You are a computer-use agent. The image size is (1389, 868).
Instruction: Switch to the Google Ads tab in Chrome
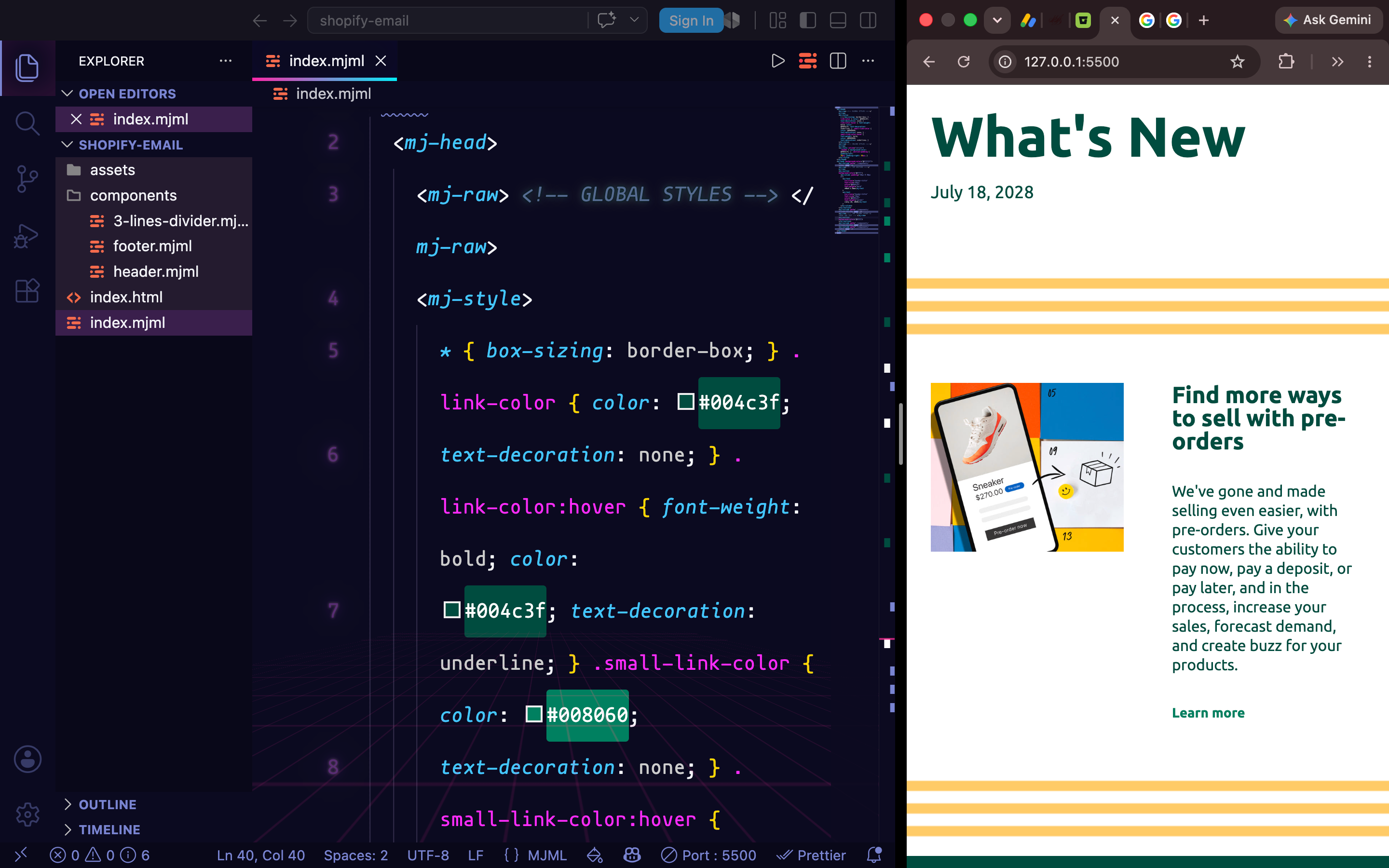[x=1028, y=21]
